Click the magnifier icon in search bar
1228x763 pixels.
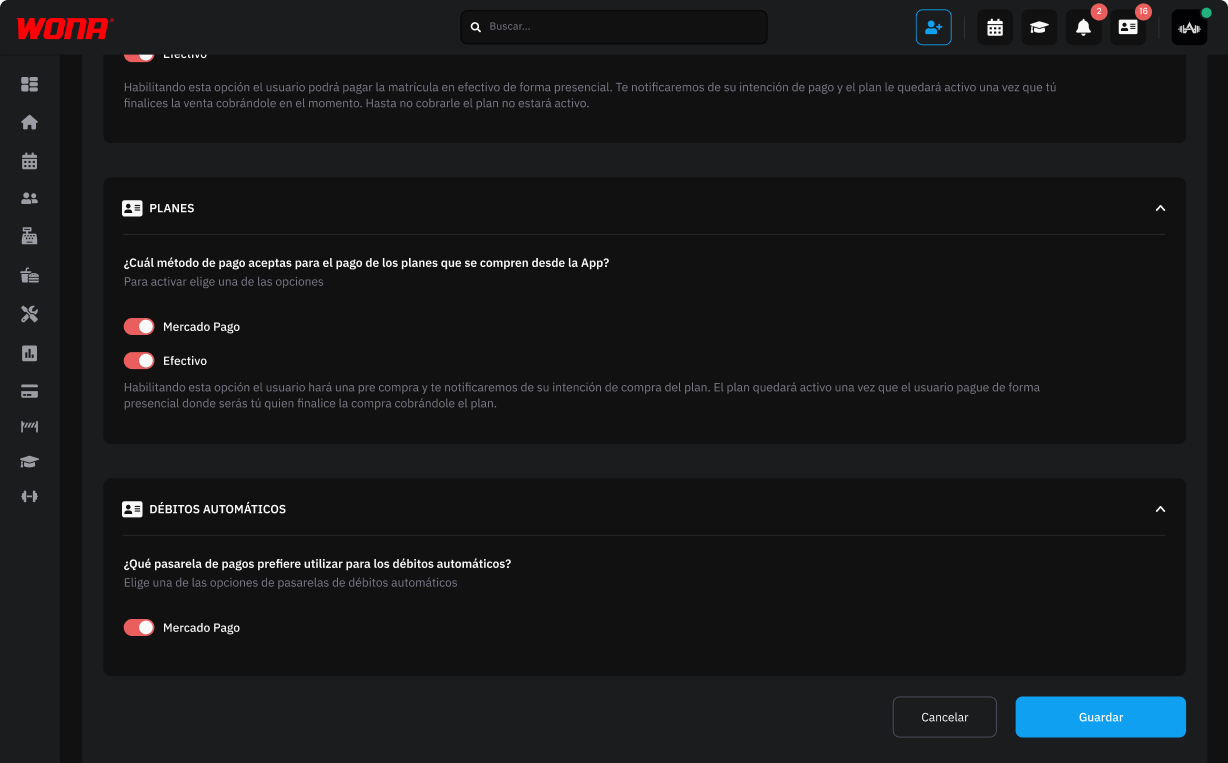point(476,27)
